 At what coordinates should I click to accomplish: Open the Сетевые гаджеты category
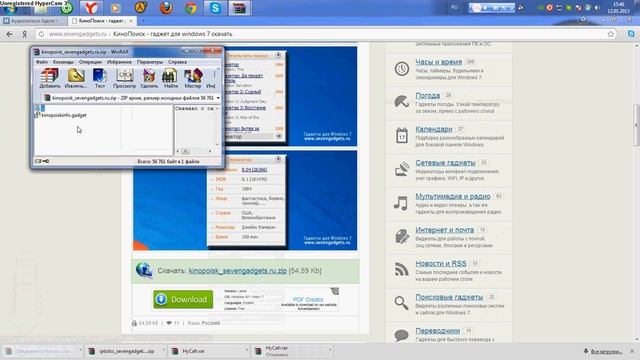(445, 162)
